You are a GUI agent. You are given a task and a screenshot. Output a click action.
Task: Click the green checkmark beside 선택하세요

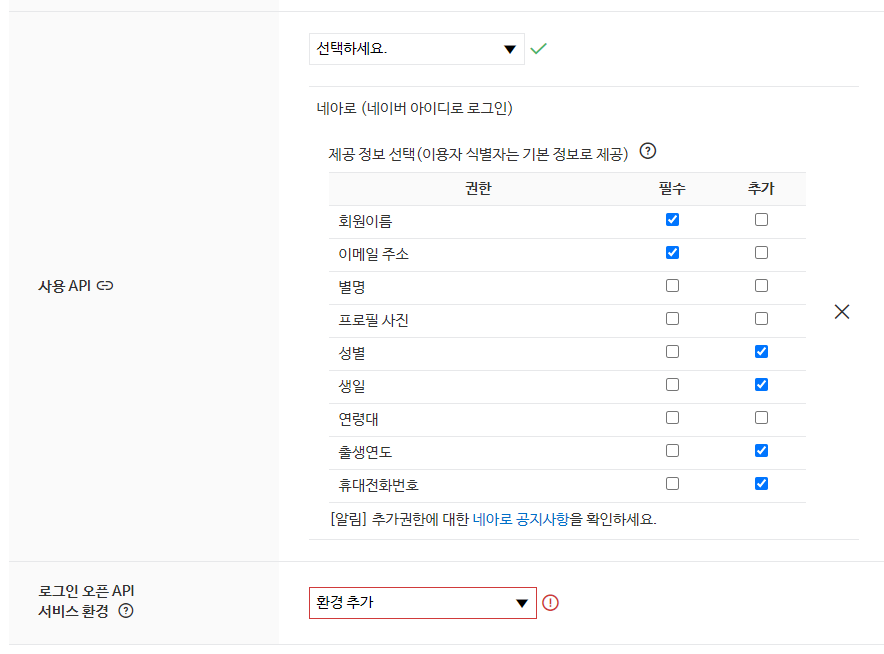(538, 49)
